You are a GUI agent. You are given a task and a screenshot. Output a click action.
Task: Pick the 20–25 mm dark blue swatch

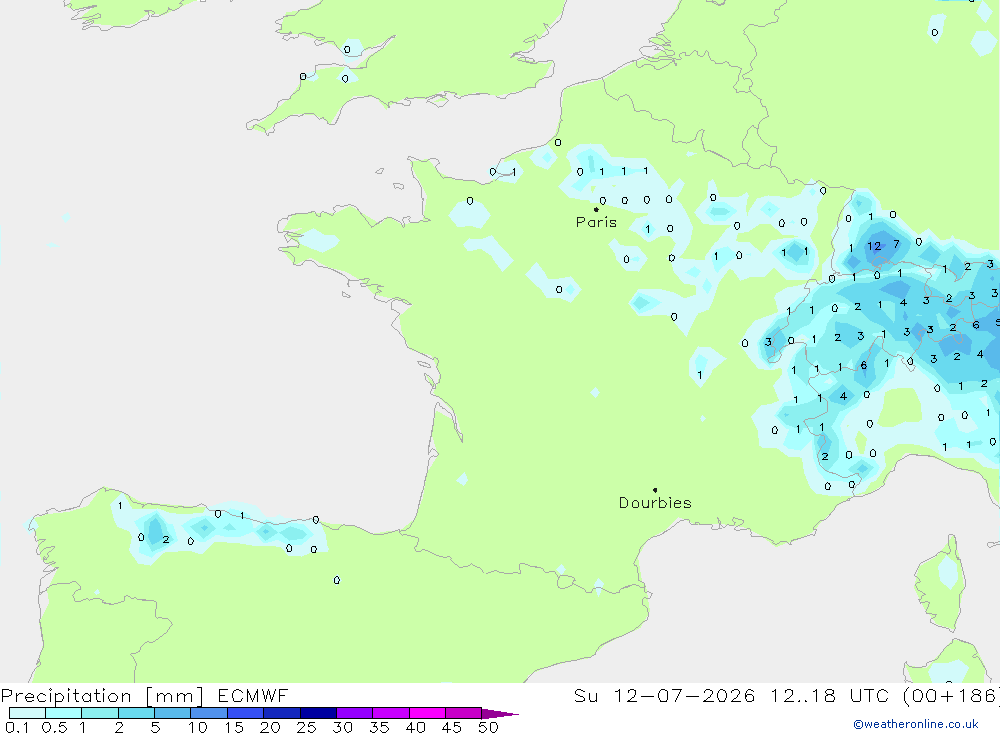pyautogui.click(x=281, y=713)
